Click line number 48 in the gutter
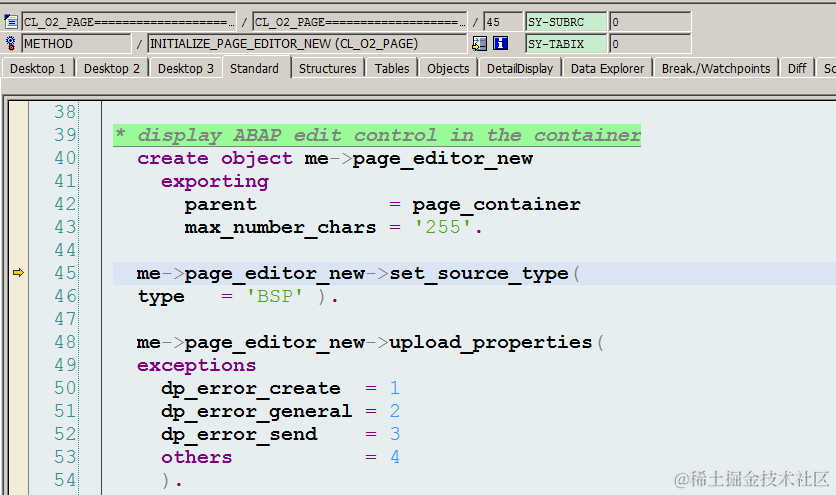 pos(66,341)
